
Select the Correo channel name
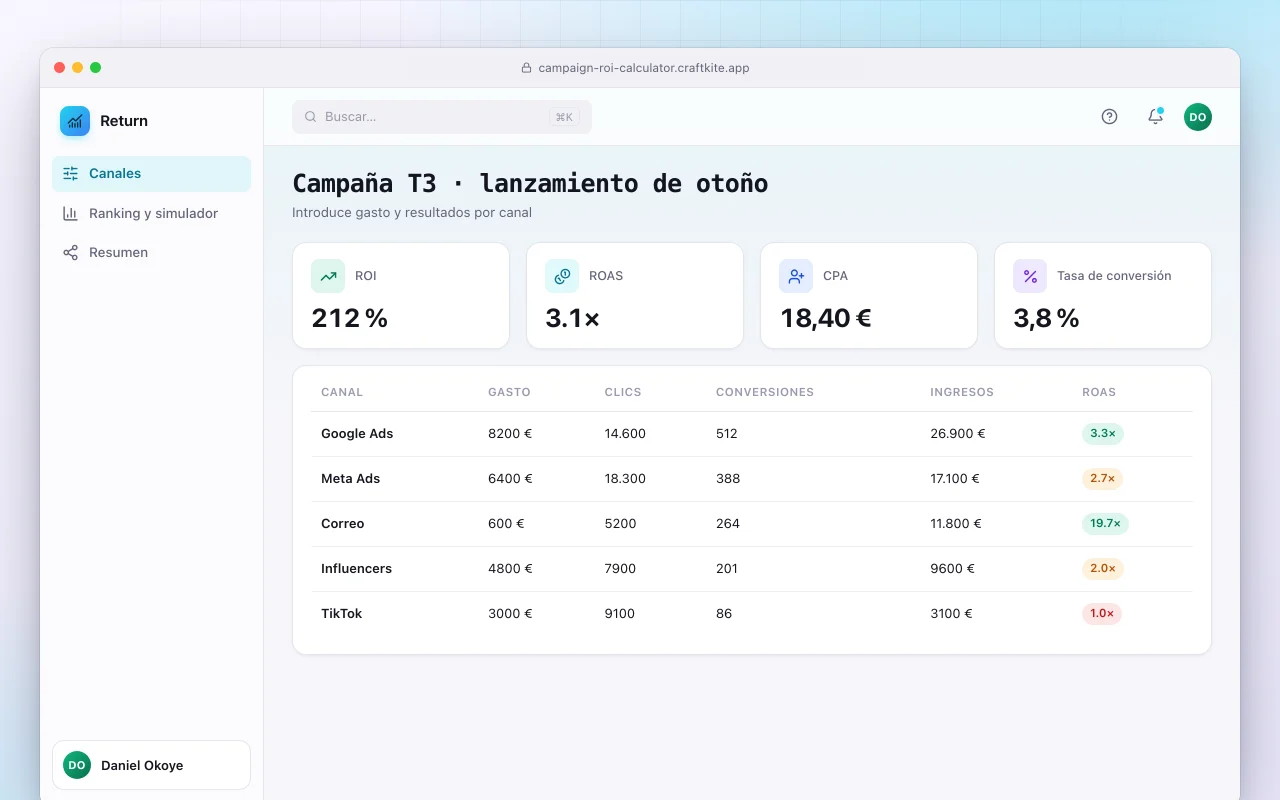click(x=342, y=524)
